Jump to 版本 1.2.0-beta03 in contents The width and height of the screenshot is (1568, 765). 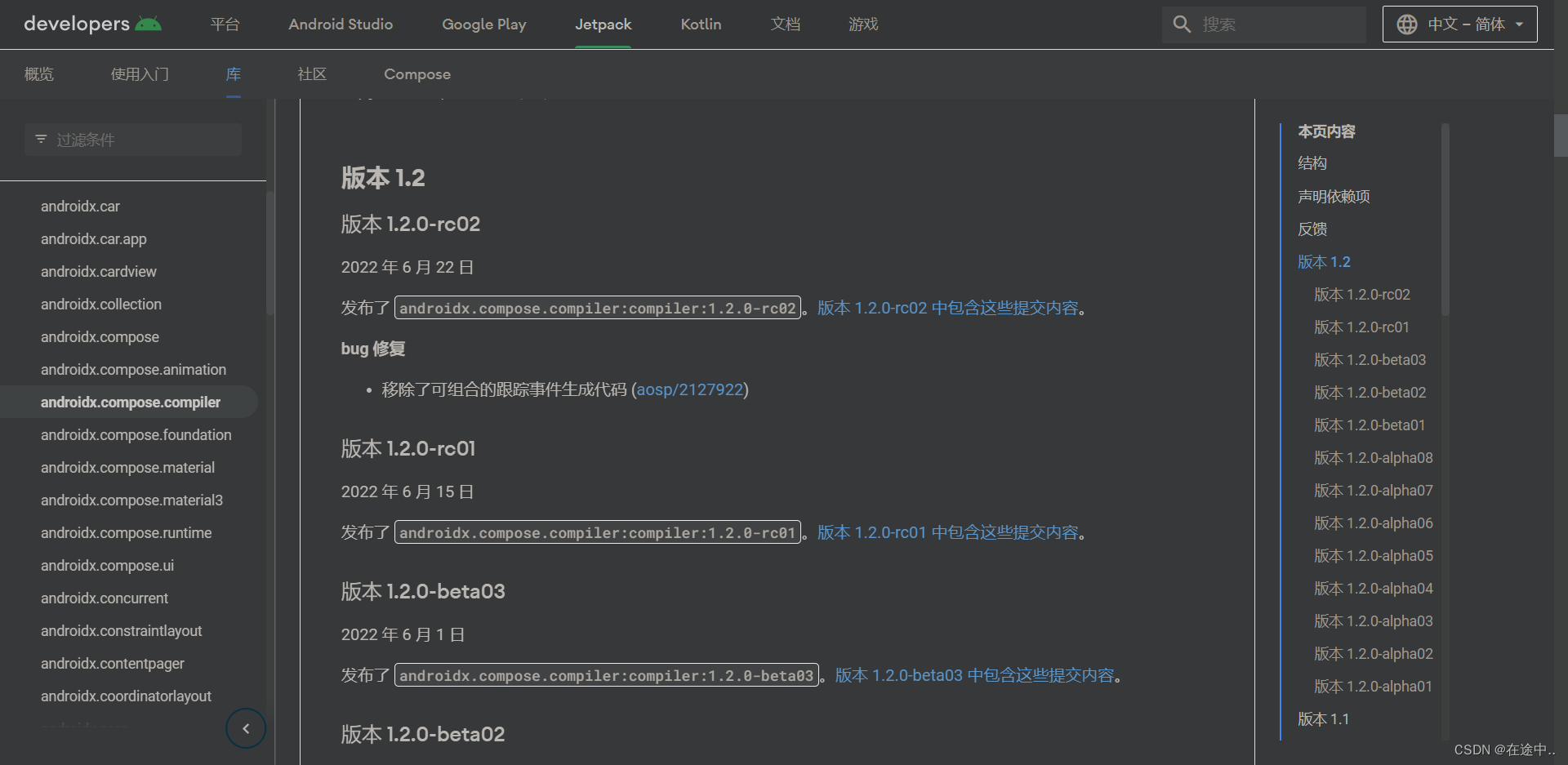click(1370, 359)
